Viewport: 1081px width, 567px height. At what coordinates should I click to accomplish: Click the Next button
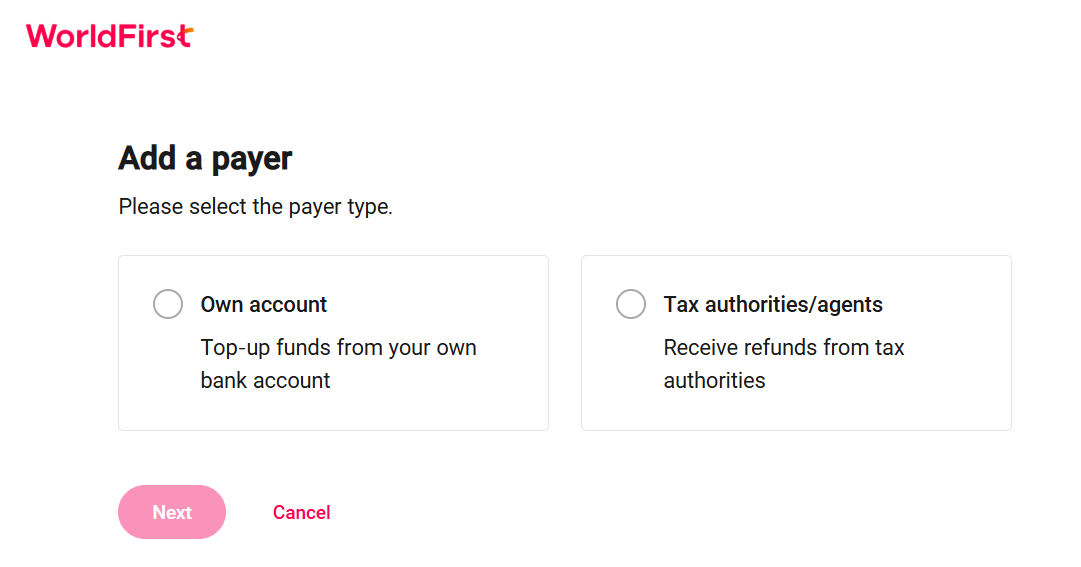pos(172,512)
